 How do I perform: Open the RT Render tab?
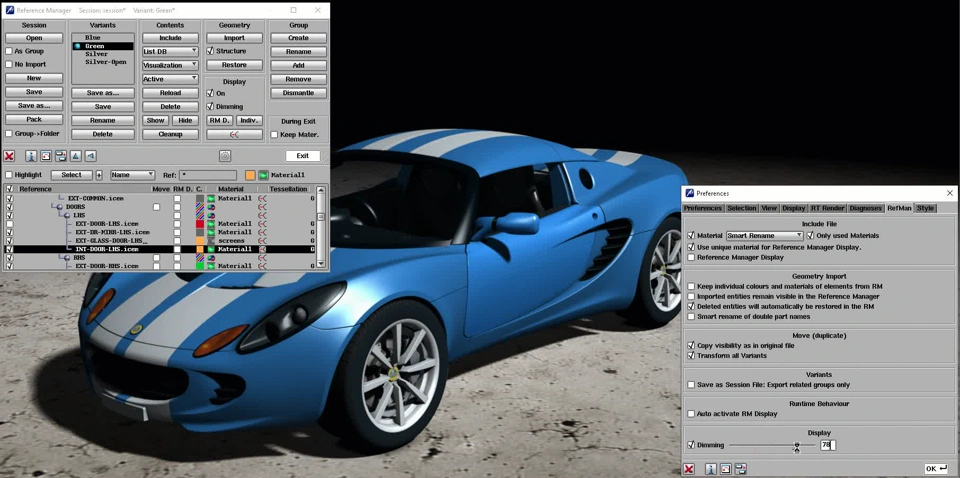[828, 208]
